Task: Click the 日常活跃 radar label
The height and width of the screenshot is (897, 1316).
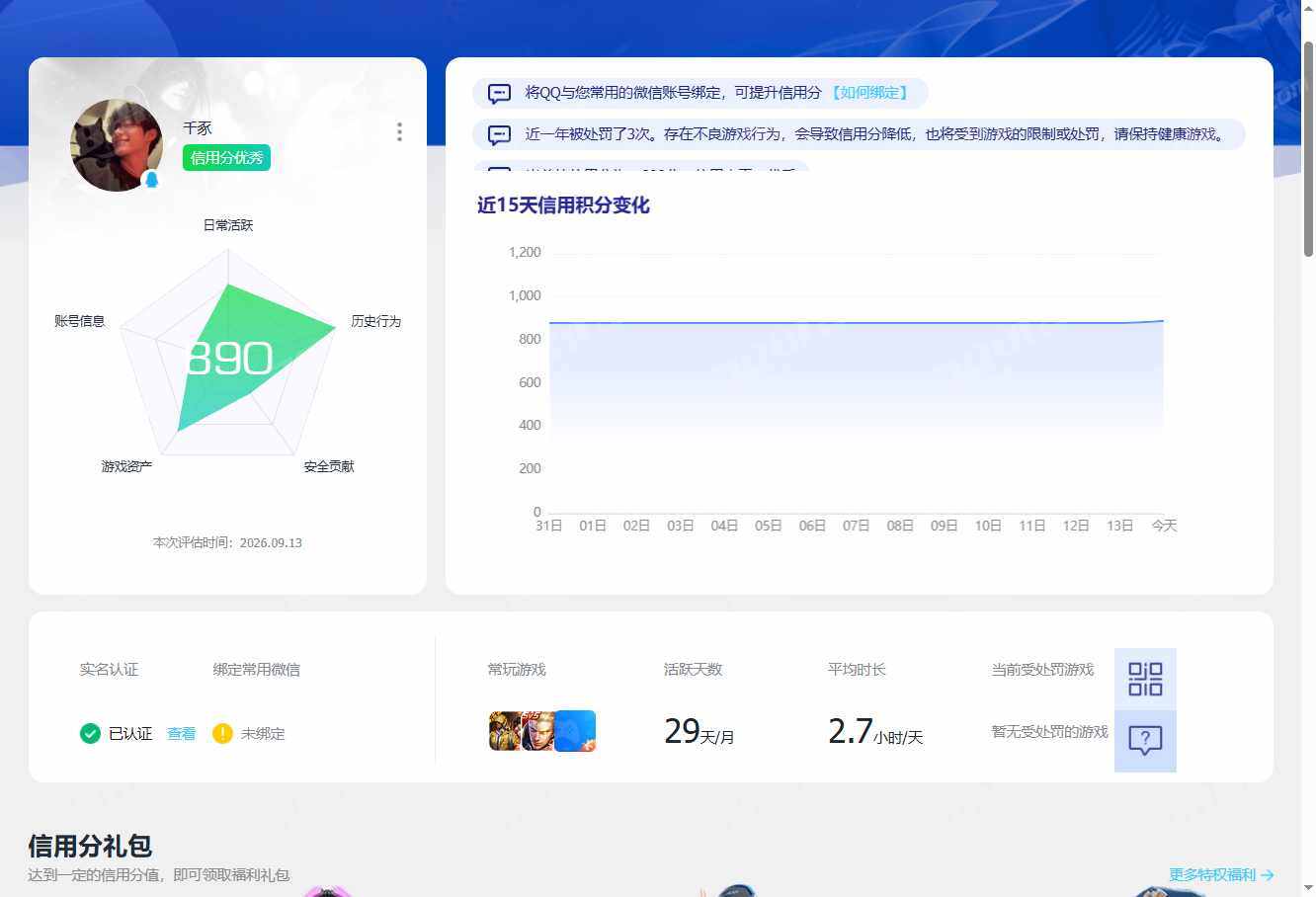Action: [x=228, y=225]
